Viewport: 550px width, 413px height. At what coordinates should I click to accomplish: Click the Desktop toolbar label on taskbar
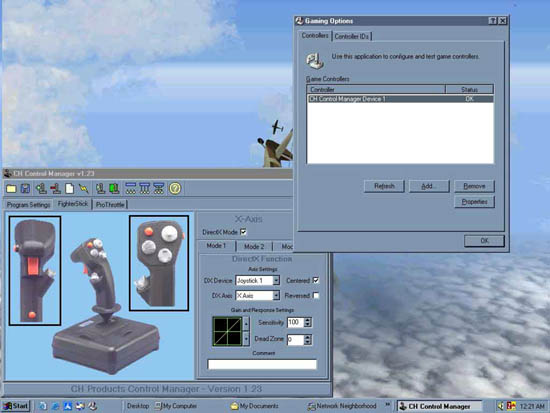pyautogui.click(x=138, y=406)
